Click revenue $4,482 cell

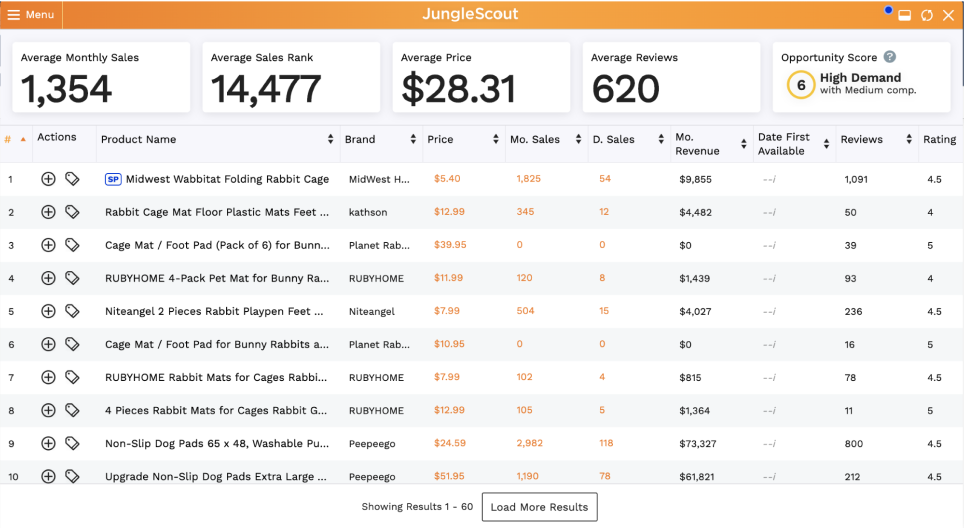pyautogui.click(x=695, y=213)
